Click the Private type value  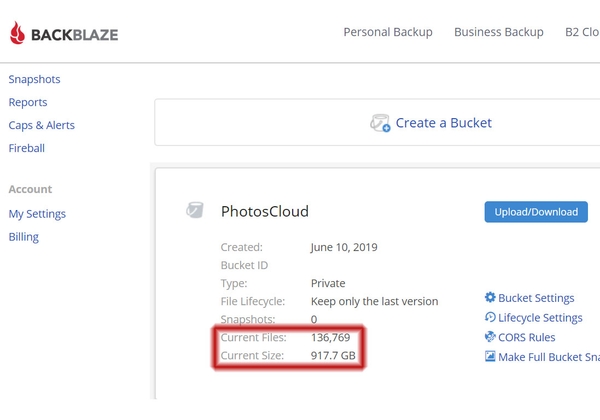pyautogui.click(x=328, y=283)
